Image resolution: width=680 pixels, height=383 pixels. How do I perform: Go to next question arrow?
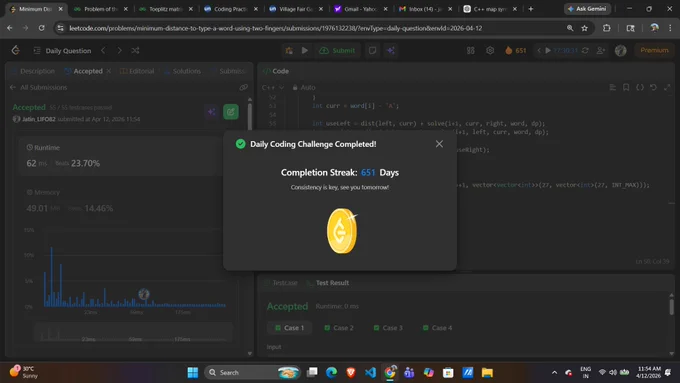[x=119, y=51]
